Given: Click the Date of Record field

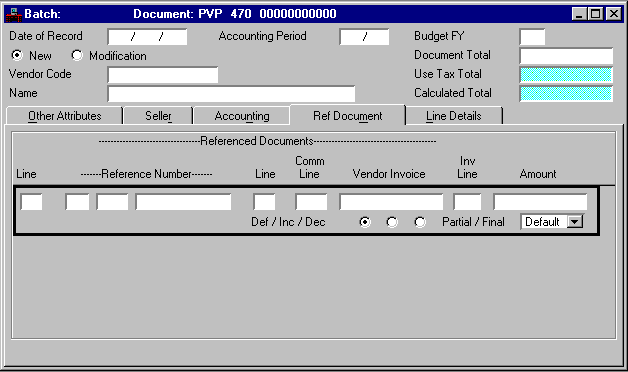Looking at the screenshot, I should 147,37.
